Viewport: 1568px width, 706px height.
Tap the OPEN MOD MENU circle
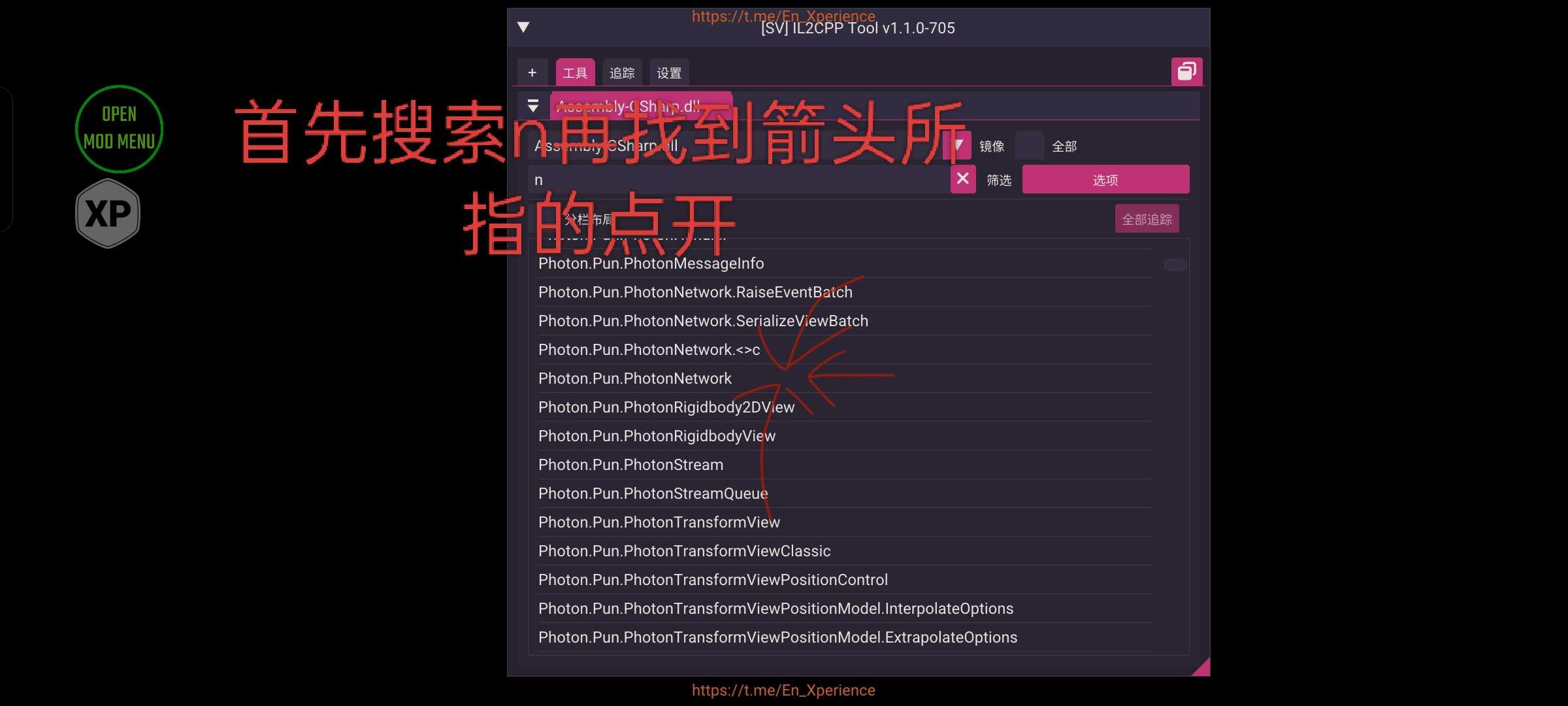pyautogui.click(x=119, y=128)
